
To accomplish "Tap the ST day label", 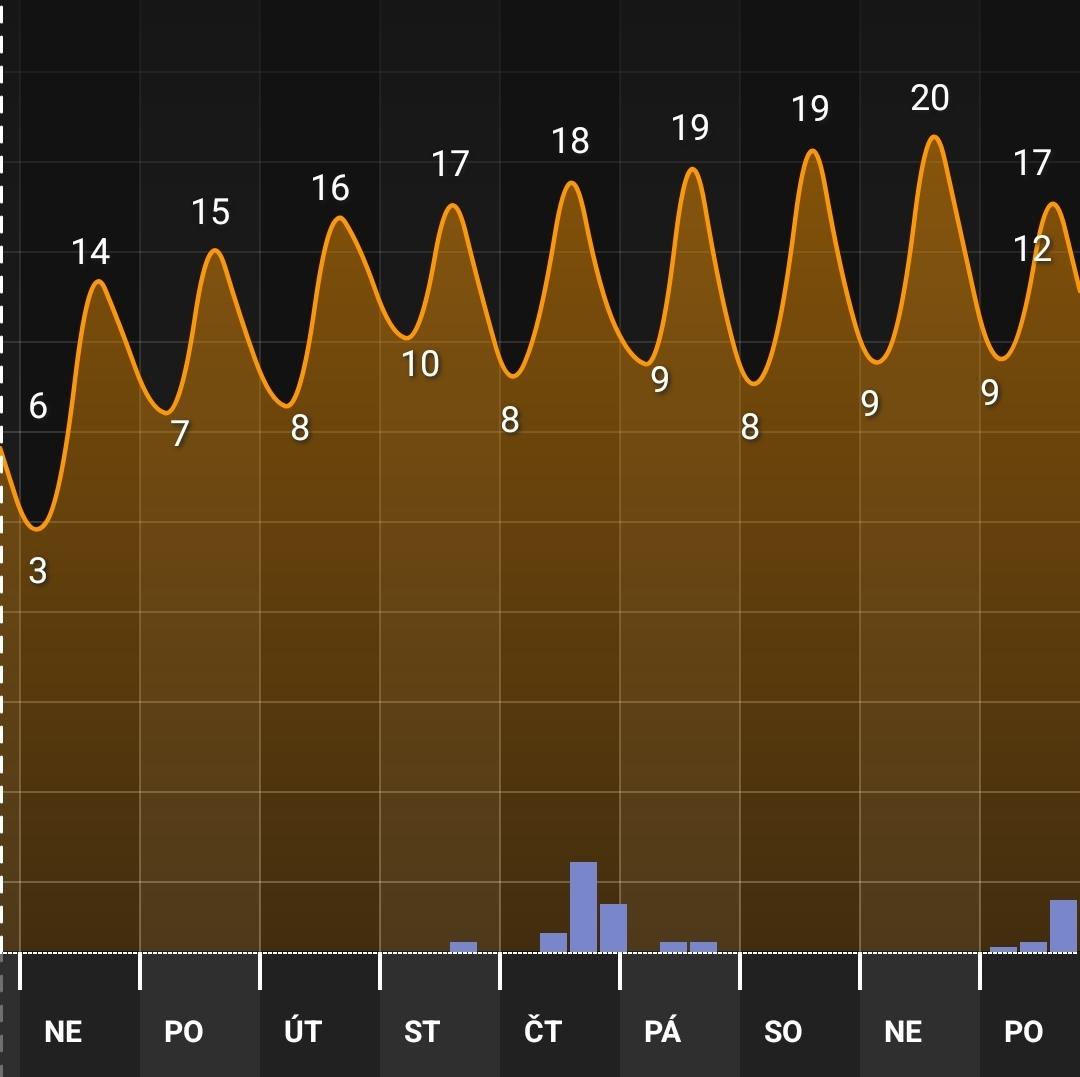I will click(422, 1031).
